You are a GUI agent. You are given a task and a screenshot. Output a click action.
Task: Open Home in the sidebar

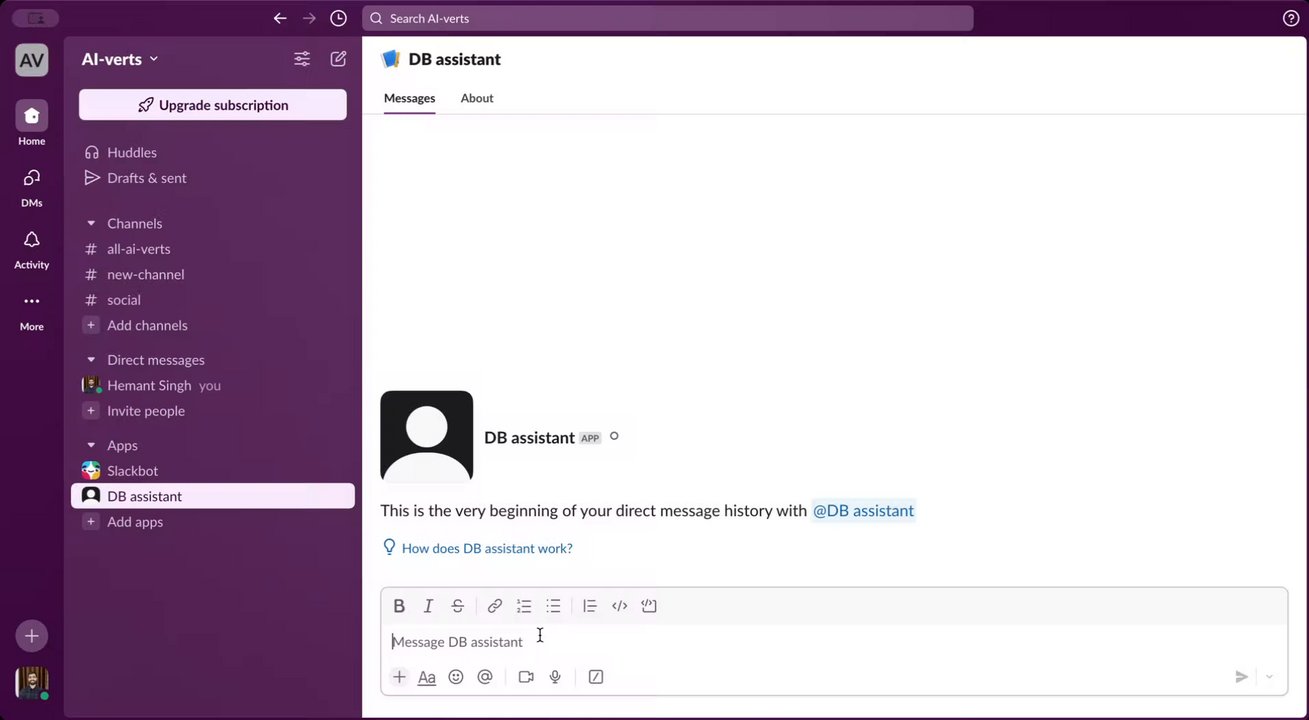(x=31, y=123)
